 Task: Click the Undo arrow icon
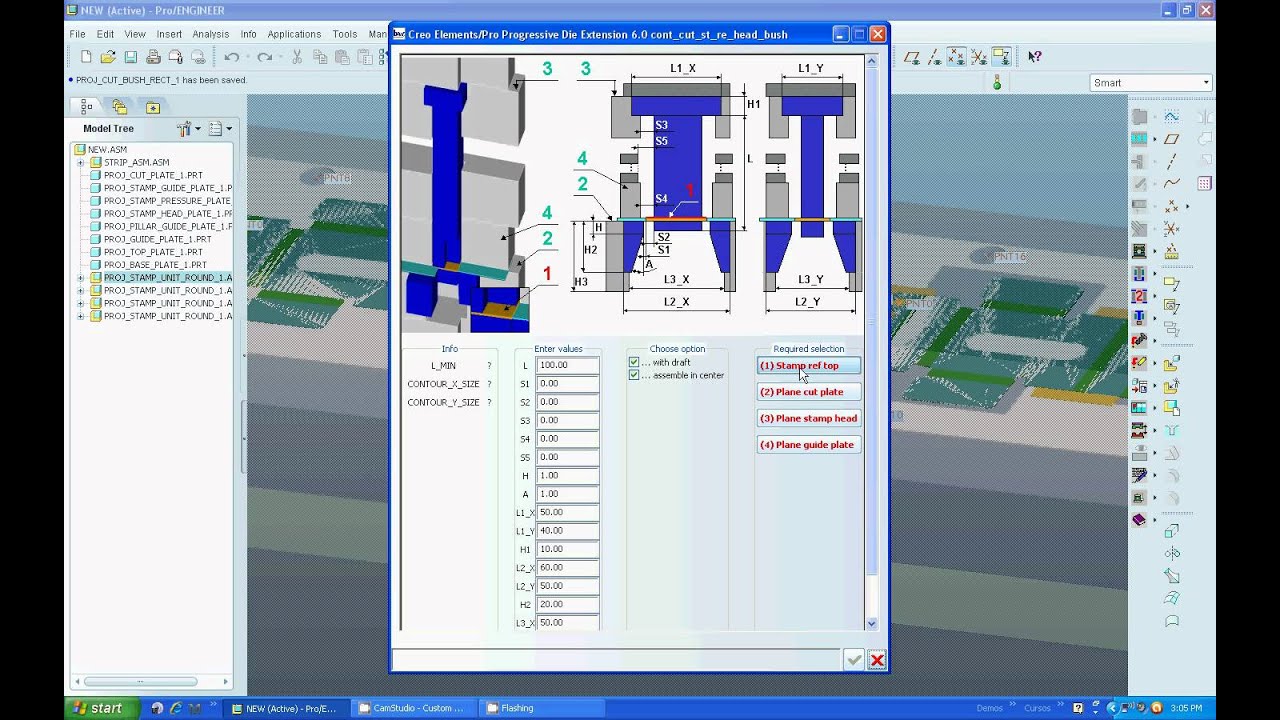click(x=232, y=57)
